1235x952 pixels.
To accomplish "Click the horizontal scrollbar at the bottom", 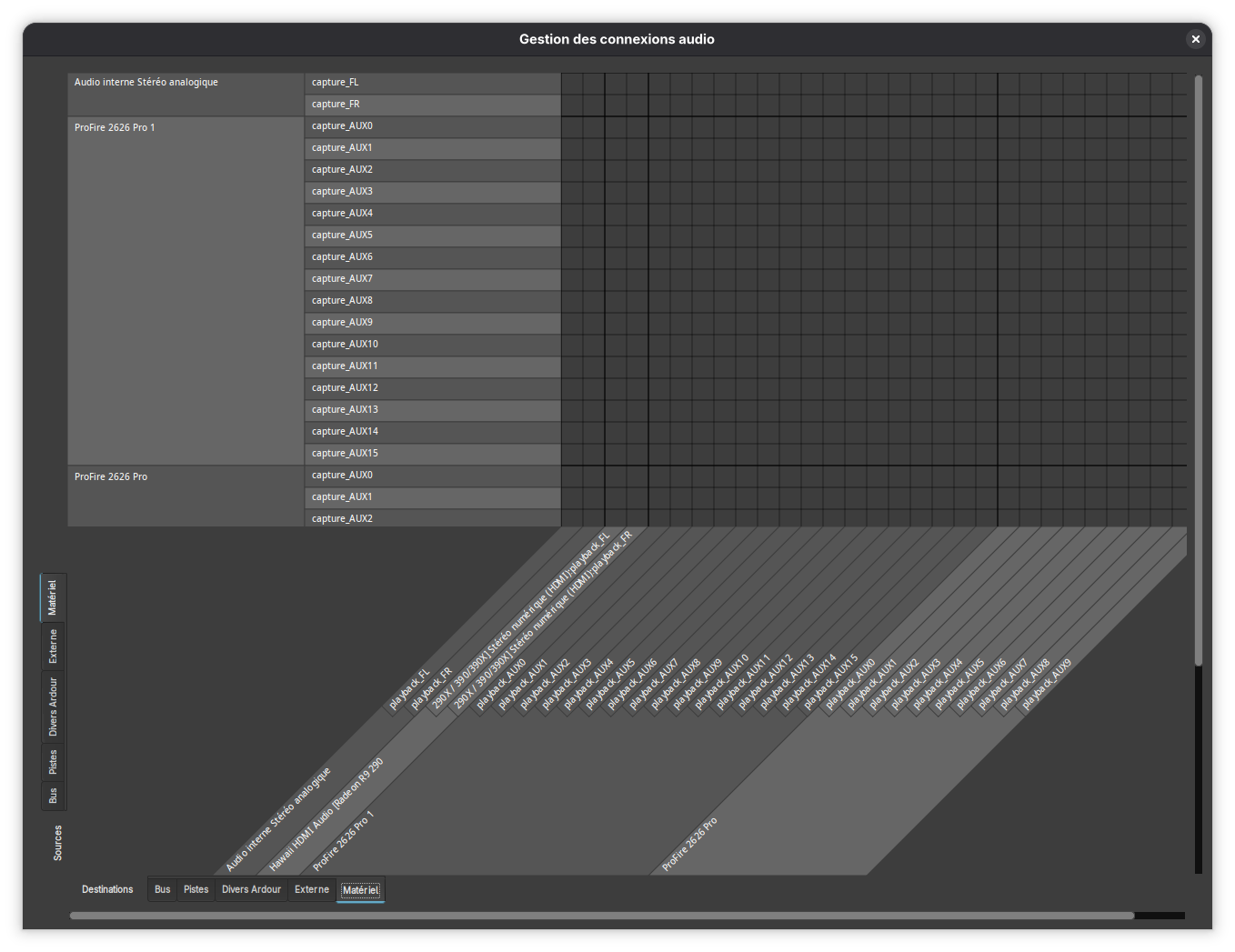I will [600, 916].
